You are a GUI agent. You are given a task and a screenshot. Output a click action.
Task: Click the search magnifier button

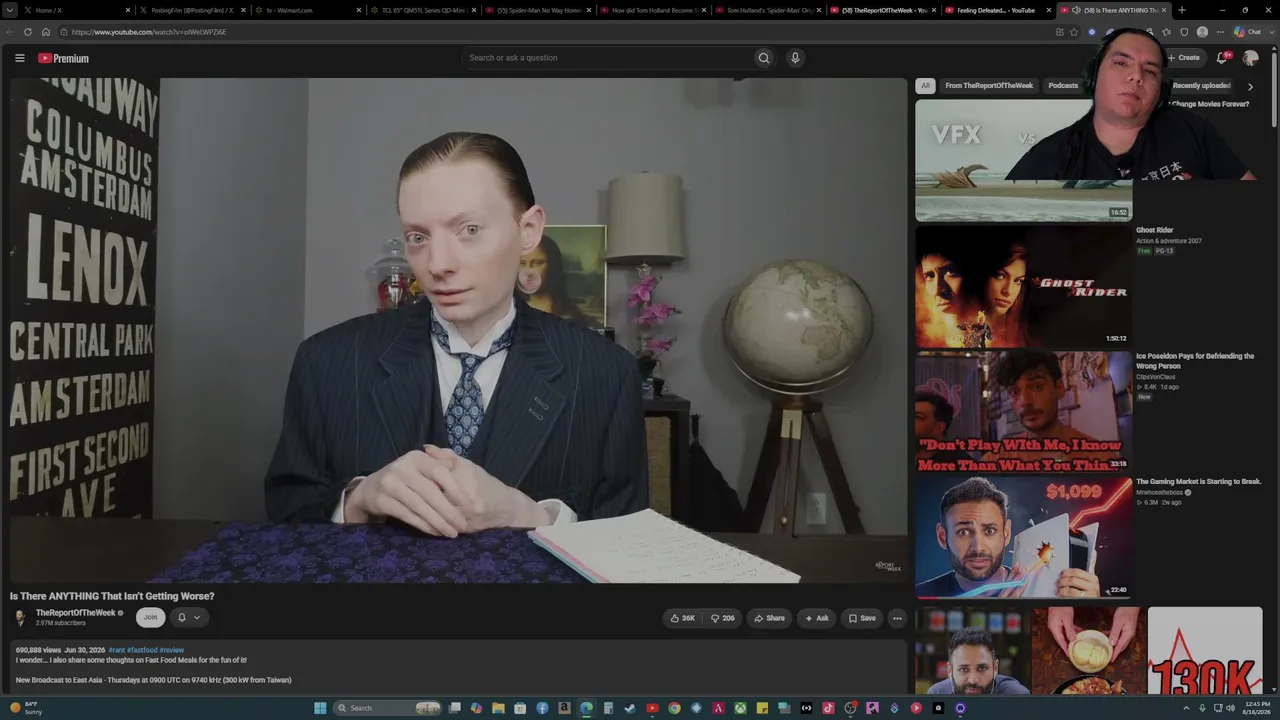pyautogui.click(x=764, y=58)
